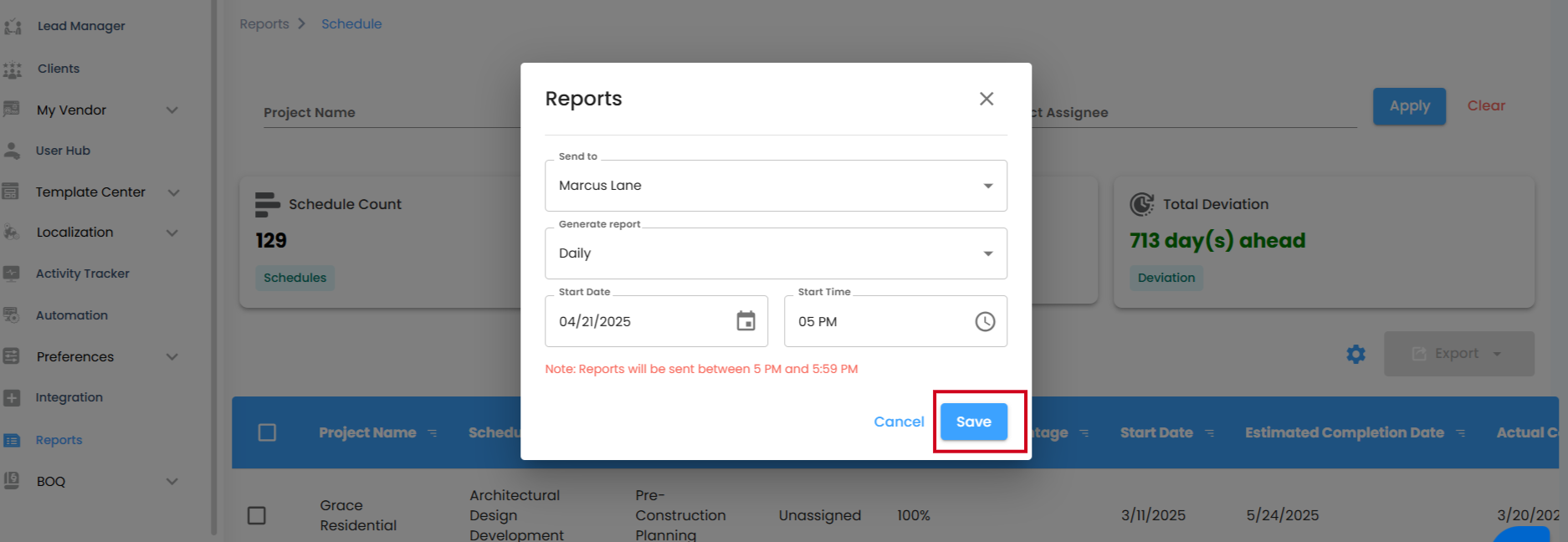Click the Template Center sidebar icon
The image size is (1568, 542).
tap(11, 192)
